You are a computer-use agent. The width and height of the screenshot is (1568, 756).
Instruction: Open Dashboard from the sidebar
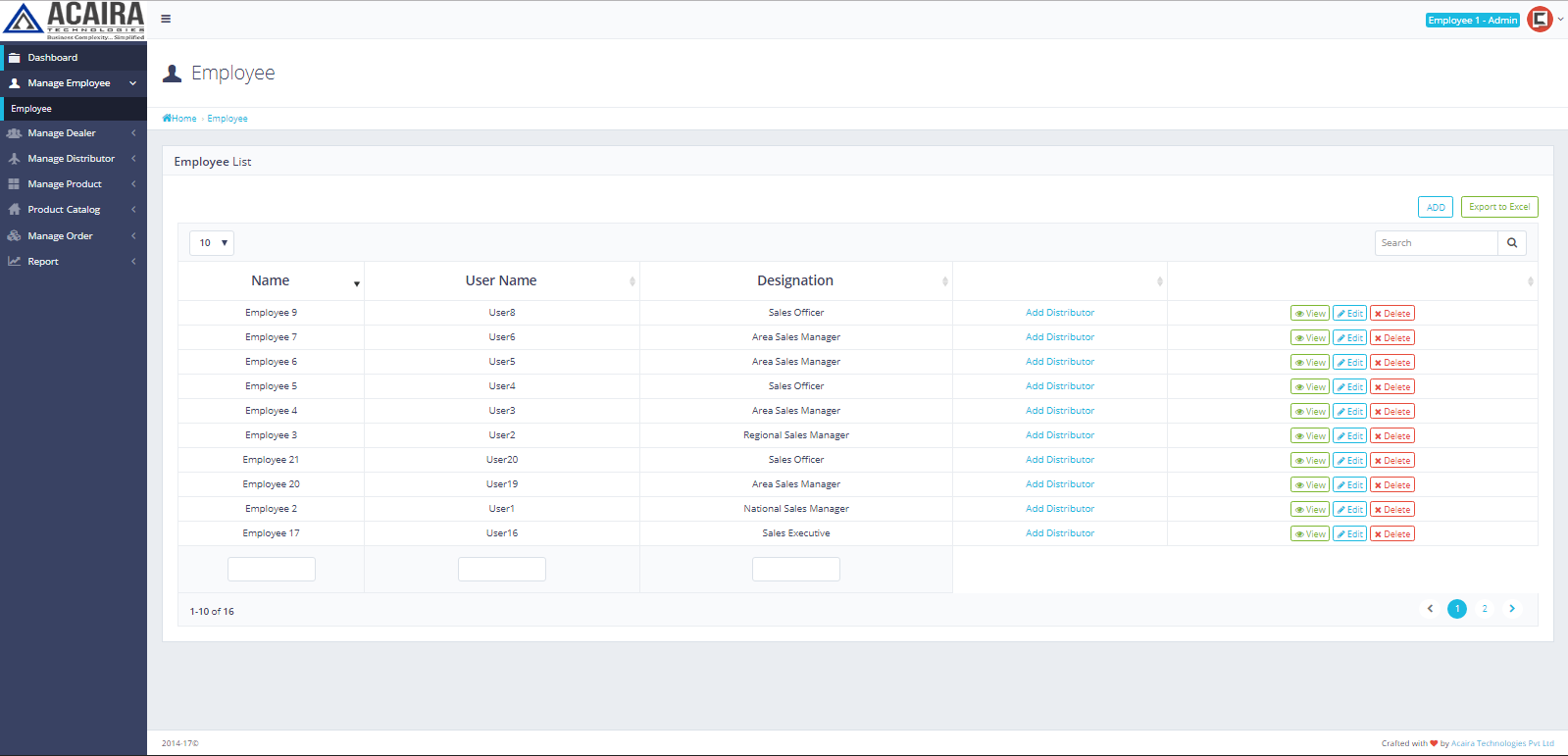53,58
